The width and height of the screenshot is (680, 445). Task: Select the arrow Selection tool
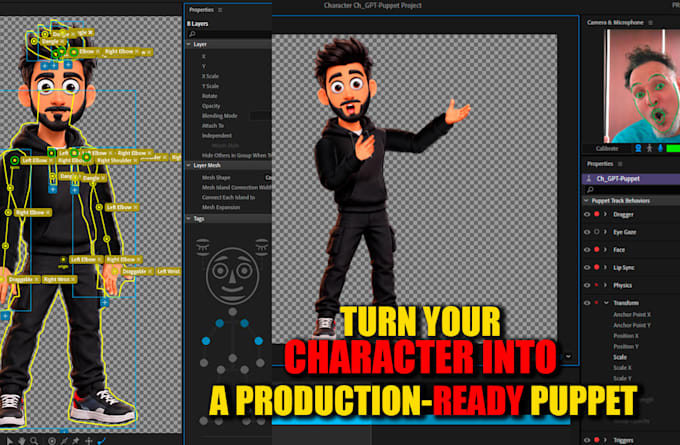coord(9,441)
